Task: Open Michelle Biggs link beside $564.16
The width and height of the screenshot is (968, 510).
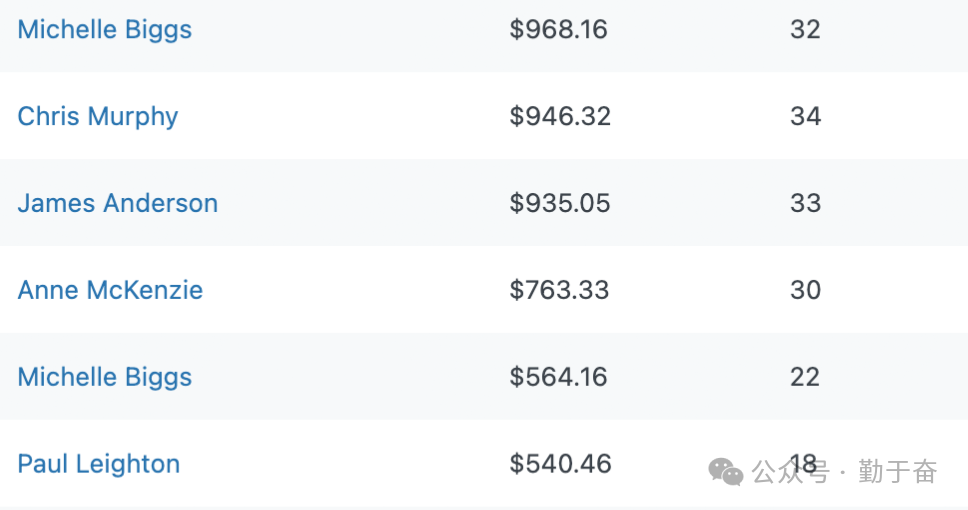Action: [x=105, y=377]
